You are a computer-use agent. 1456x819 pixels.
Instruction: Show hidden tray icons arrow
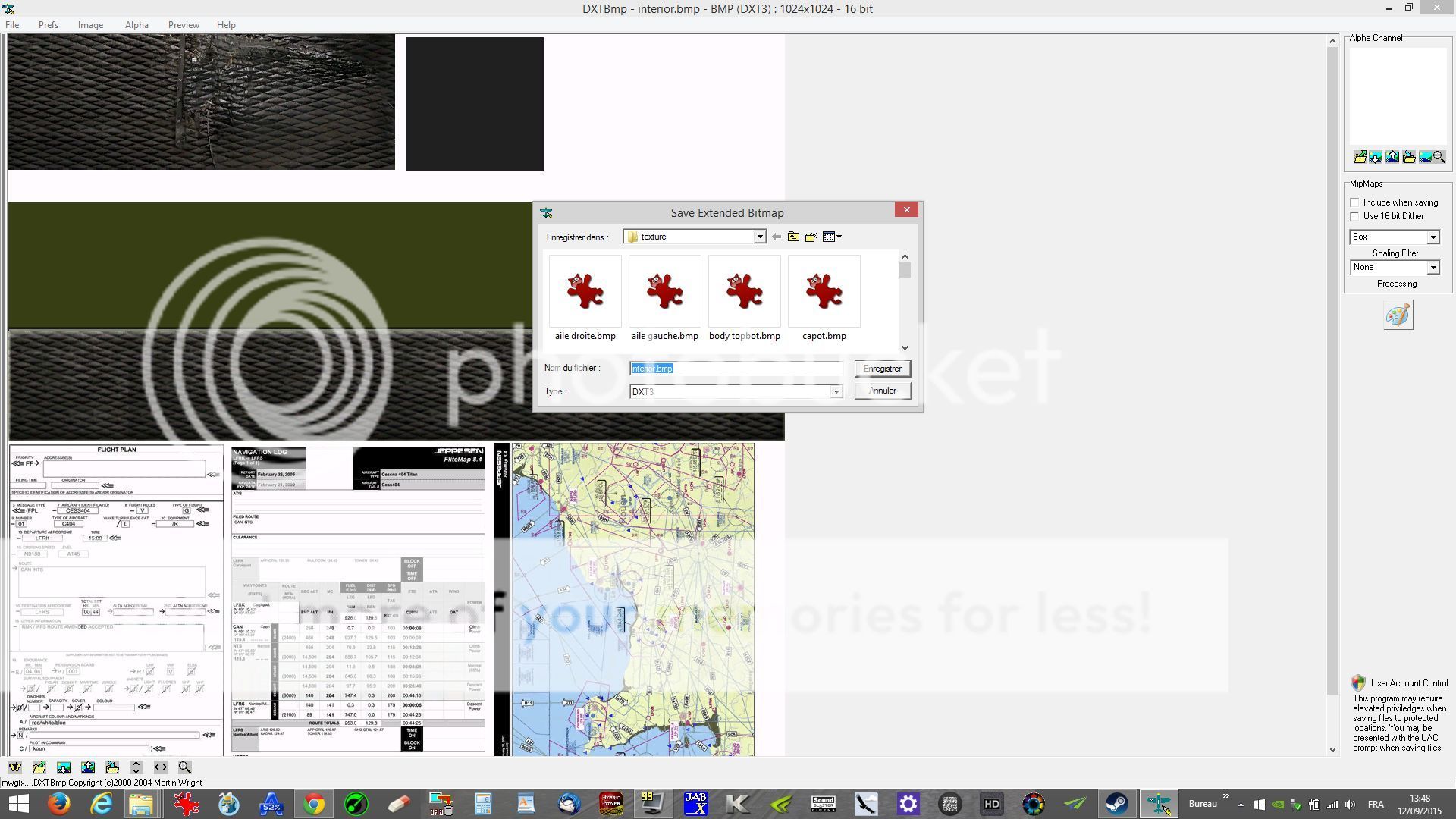click(x=1241, y=805)
